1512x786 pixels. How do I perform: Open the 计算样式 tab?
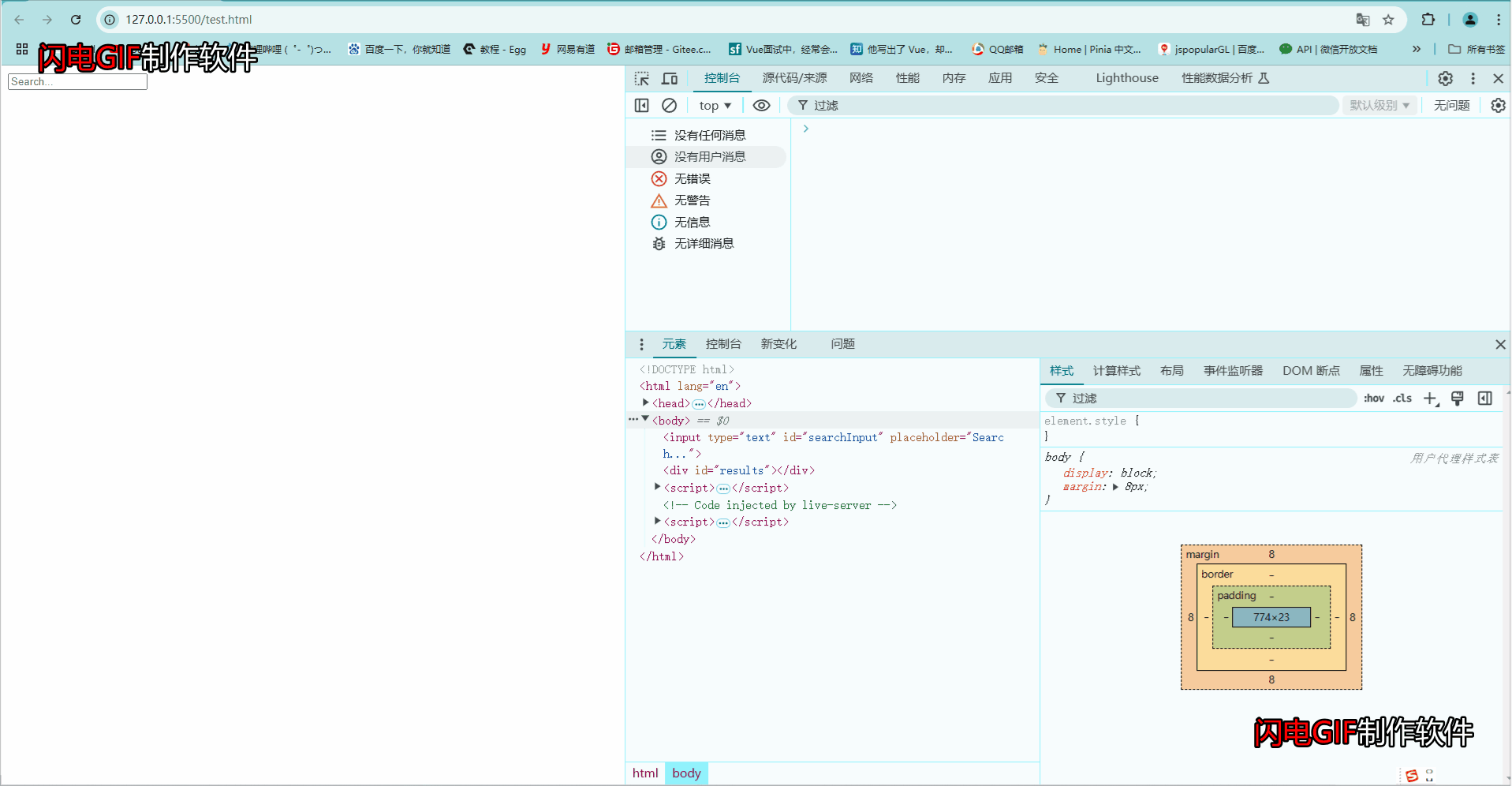(x=1117, y=371)
